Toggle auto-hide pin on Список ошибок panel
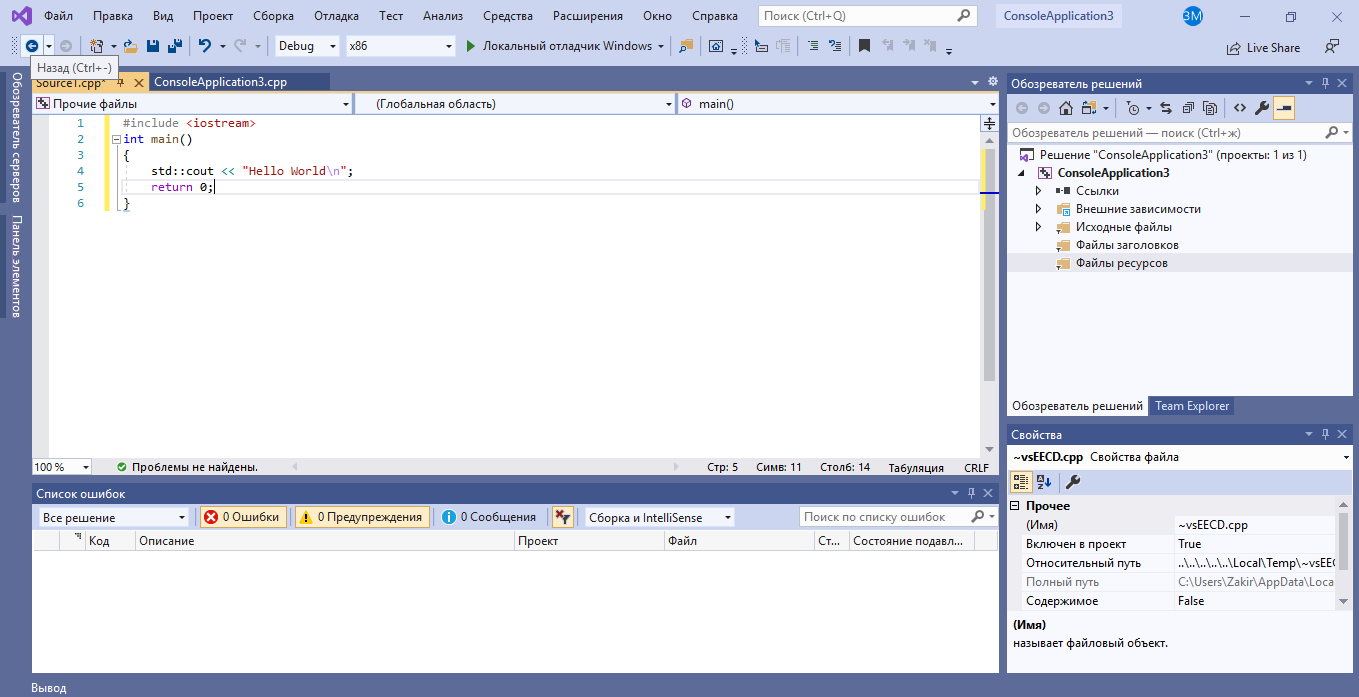The image size is (1359, 697). click(970, 494)
